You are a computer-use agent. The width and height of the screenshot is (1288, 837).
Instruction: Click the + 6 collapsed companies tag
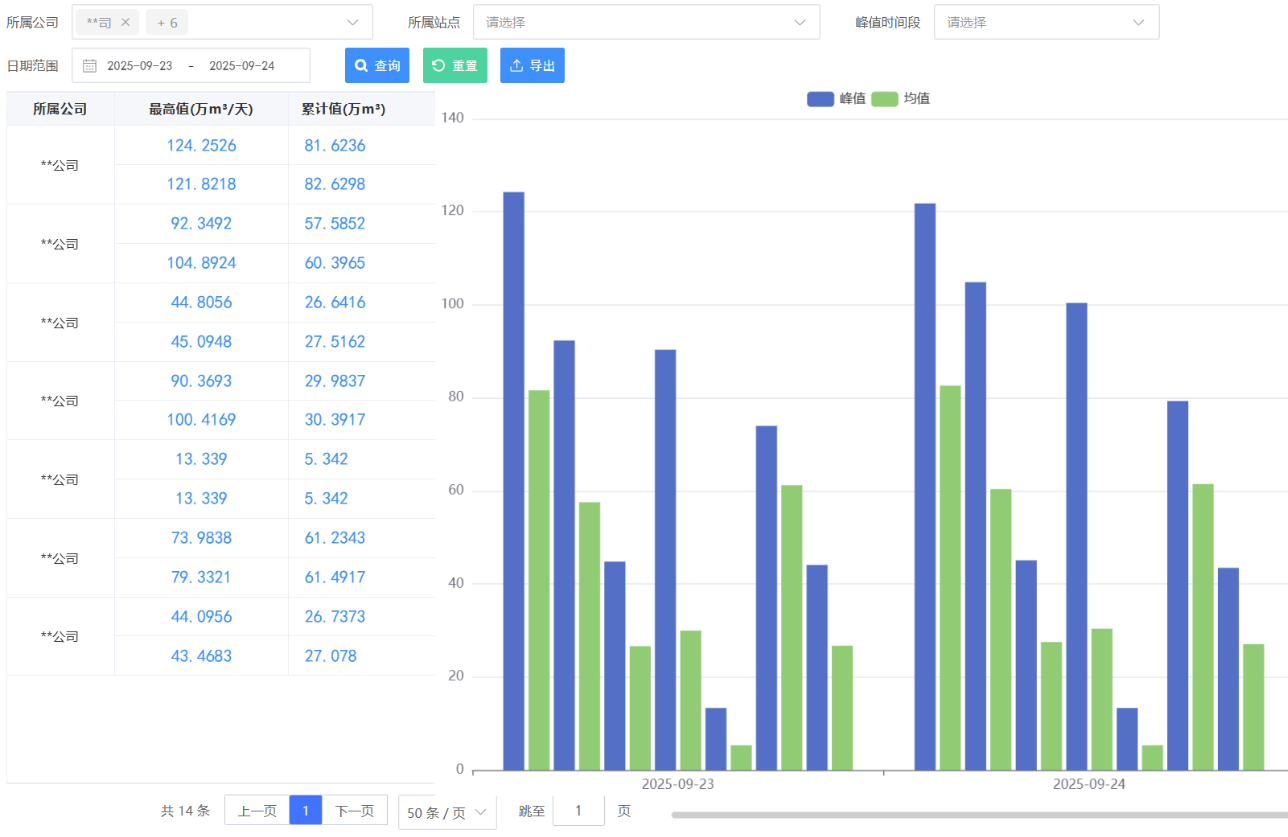coord(167,22)
